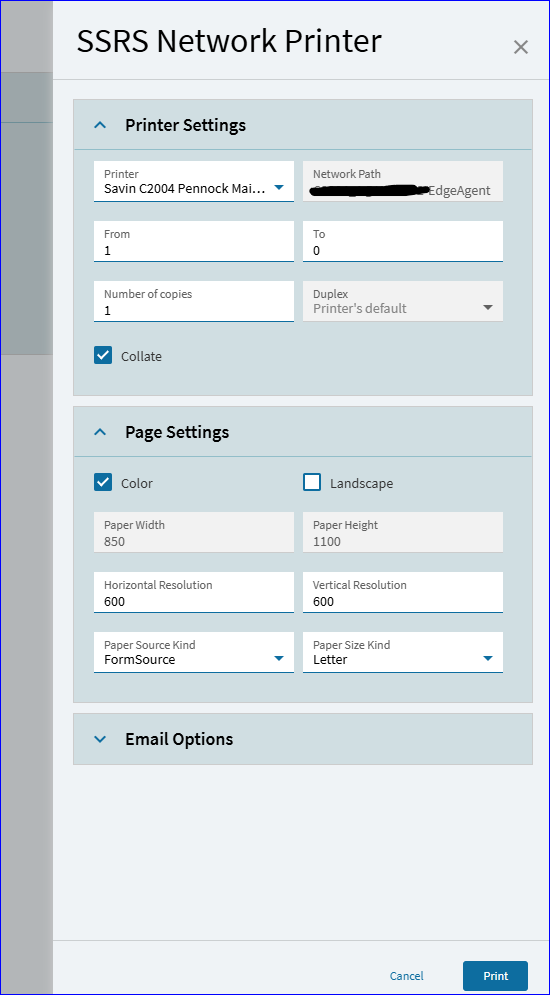
Task: Click the Page Settings heading text
Action: [x=177, y=432]
